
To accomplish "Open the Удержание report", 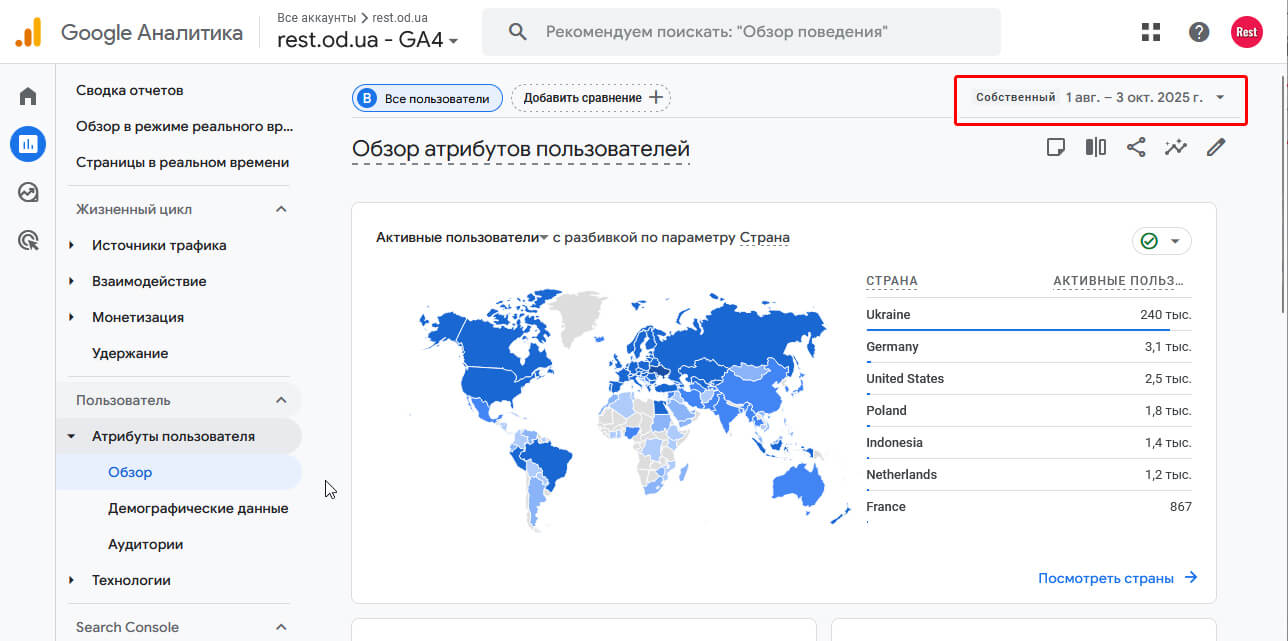I will pyautogui.click(x=130, y=353).
